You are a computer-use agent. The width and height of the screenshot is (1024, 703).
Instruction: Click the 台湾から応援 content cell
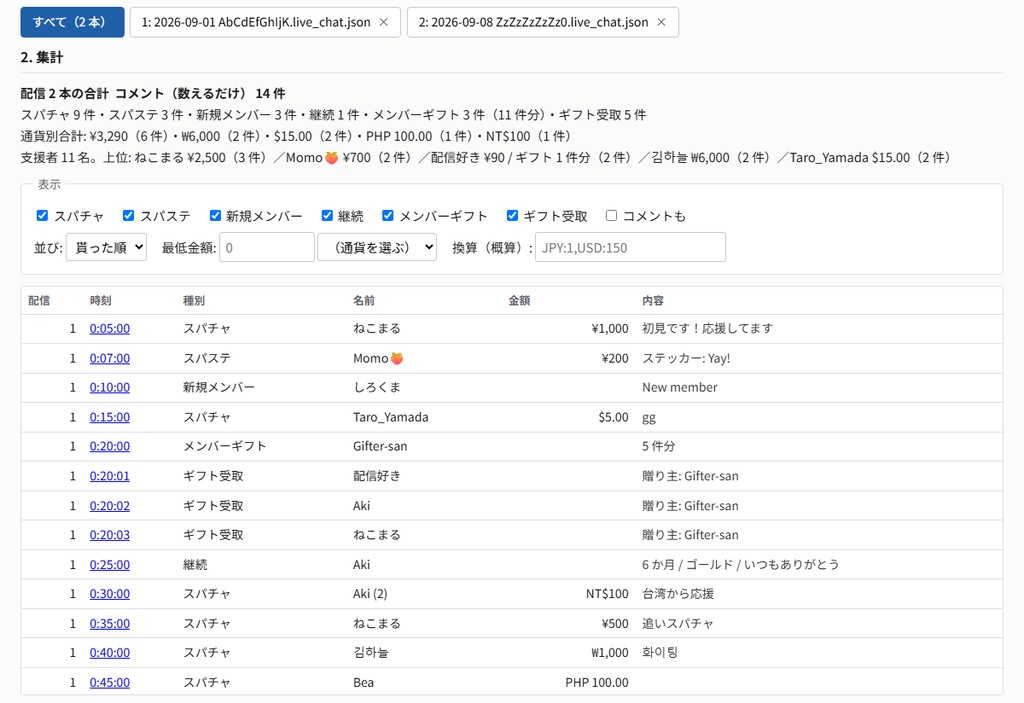[x=678, y=594]
